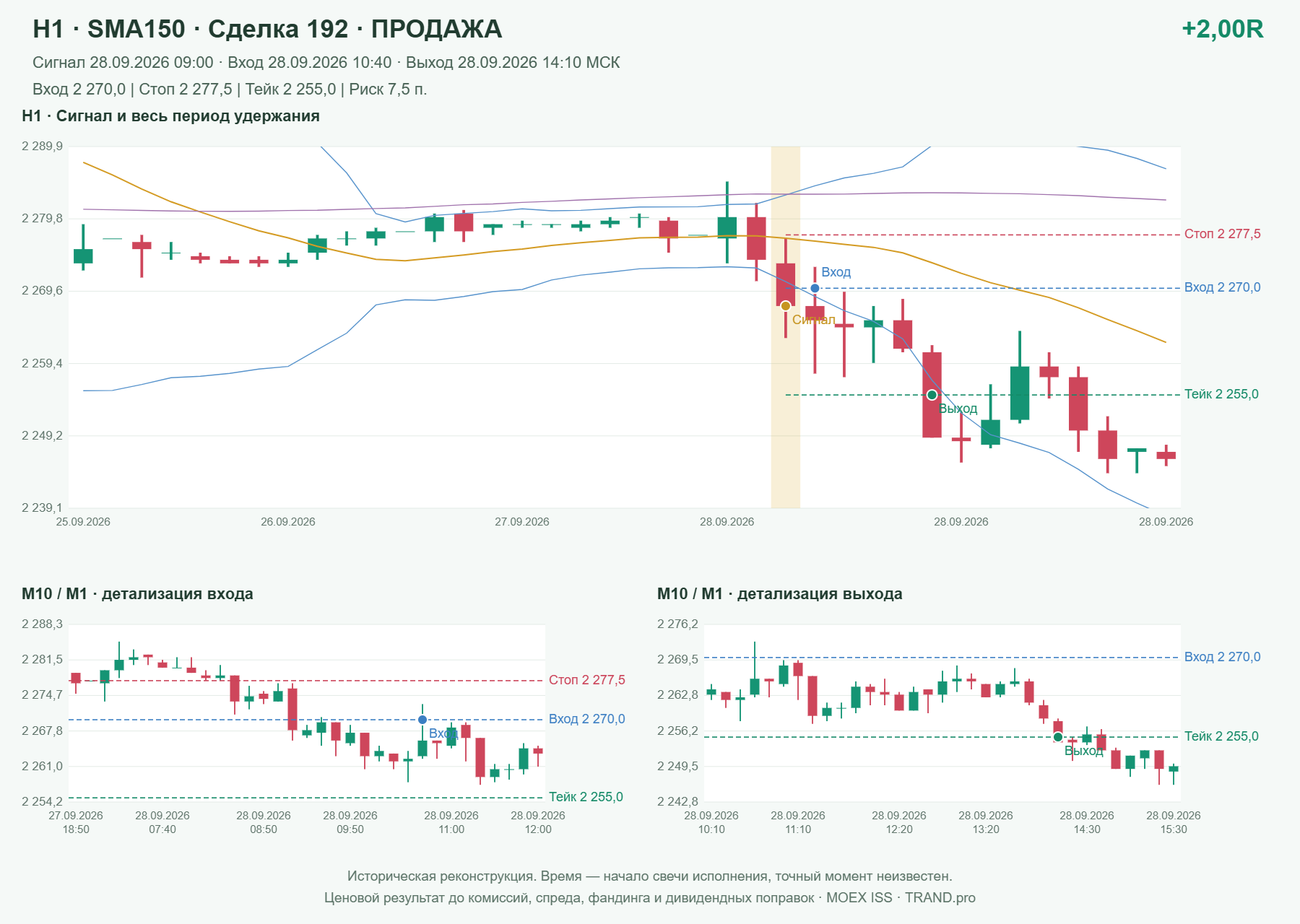The image size is (1300, 924).
Task: Click the 2 269,6 axis value on H1 chart
Action: [42, 291]
